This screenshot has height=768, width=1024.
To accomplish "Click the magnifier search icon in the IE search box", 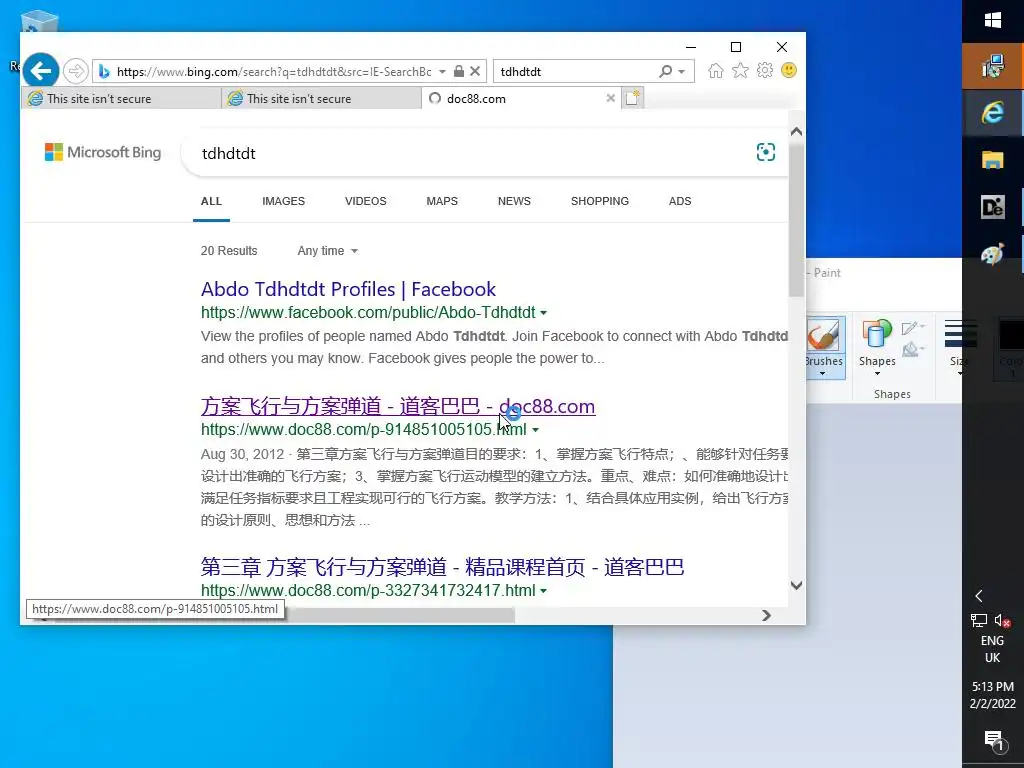I will coord(665,71).
